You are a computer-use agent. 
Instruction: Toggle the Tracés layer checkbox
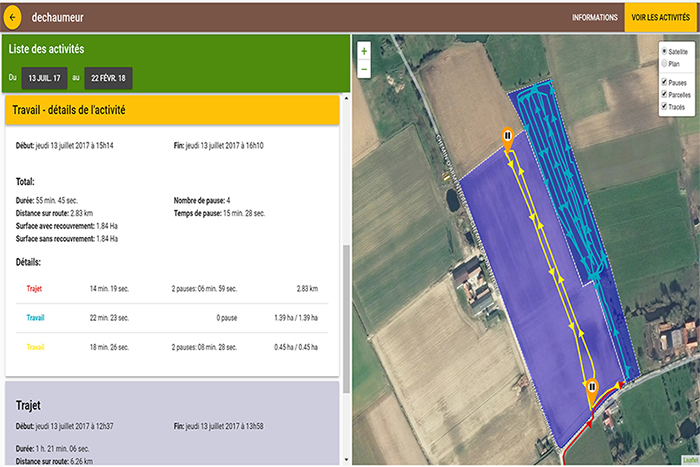(x=664, y=106)
